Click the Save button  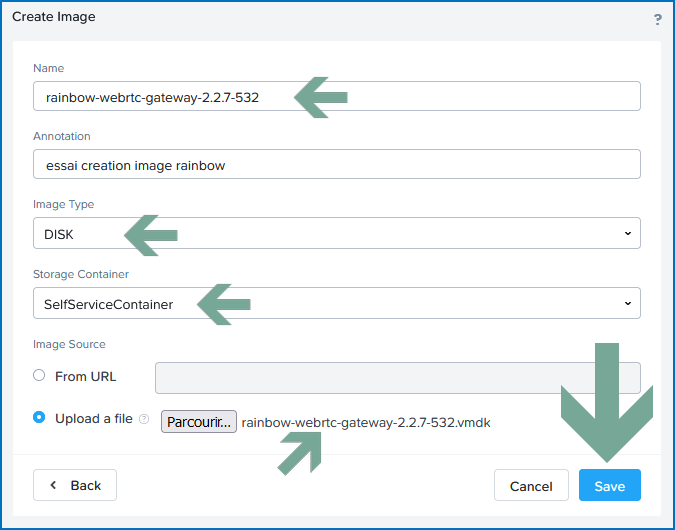[610, 485]
